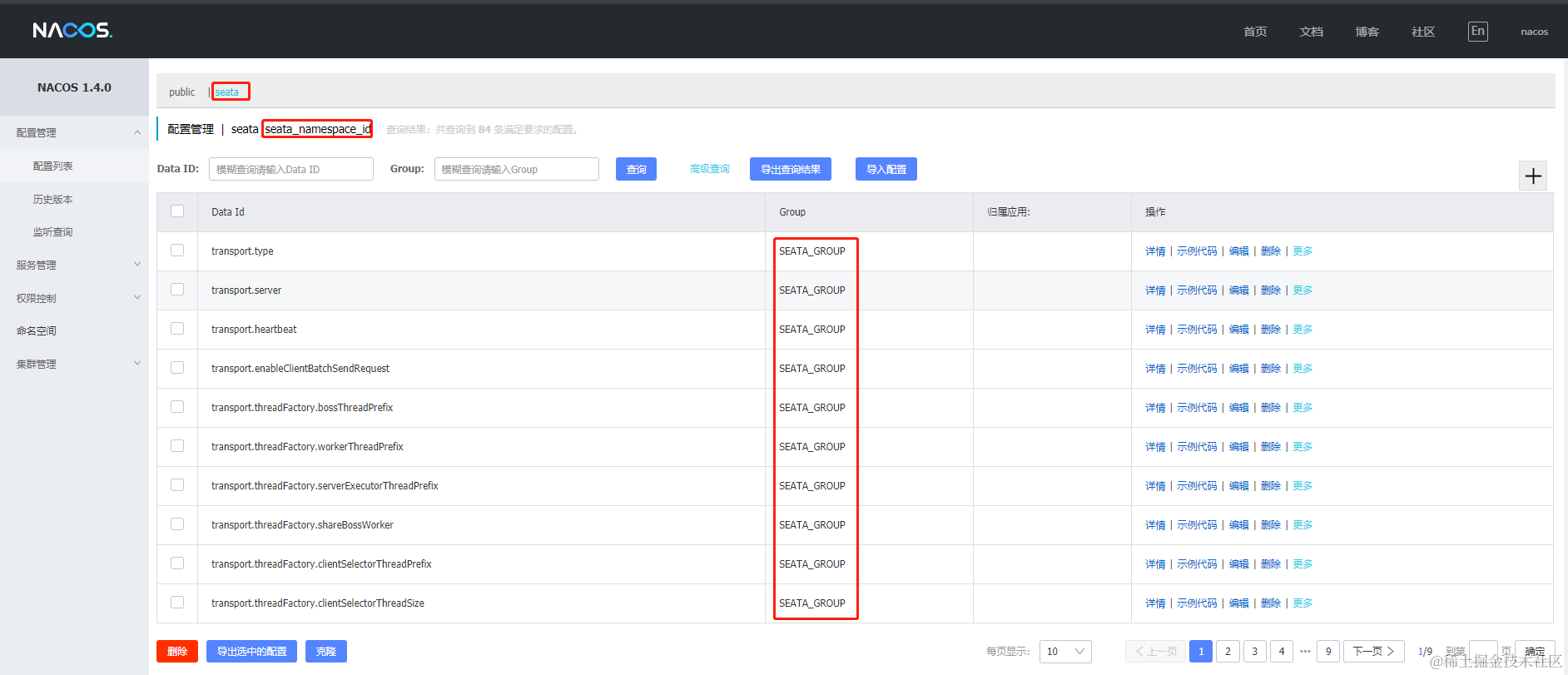Select transport.threadFactory.workerThreadPrefix checkbox
This screenshot has width=1568, height=675.
(x=177, y=446)
